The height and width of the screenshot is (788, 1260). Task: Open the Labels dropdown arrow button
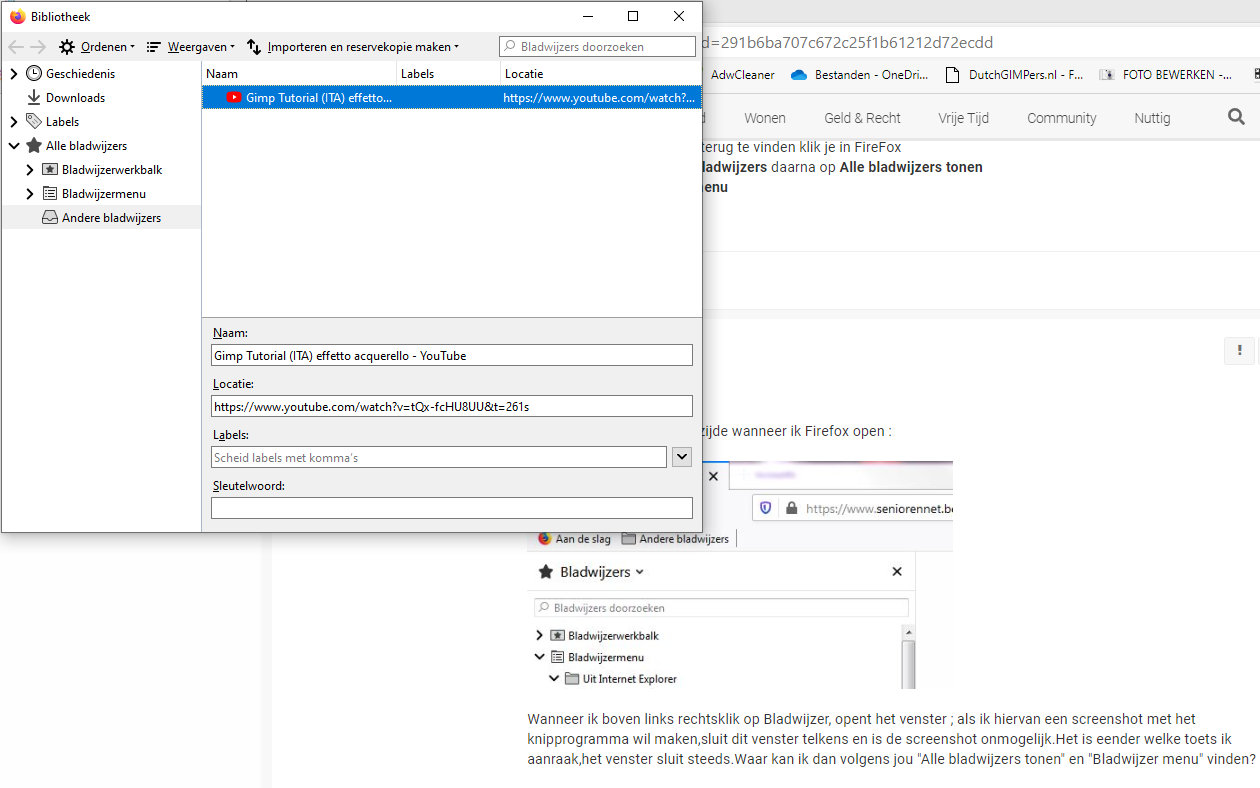click(x=681, y=457)
